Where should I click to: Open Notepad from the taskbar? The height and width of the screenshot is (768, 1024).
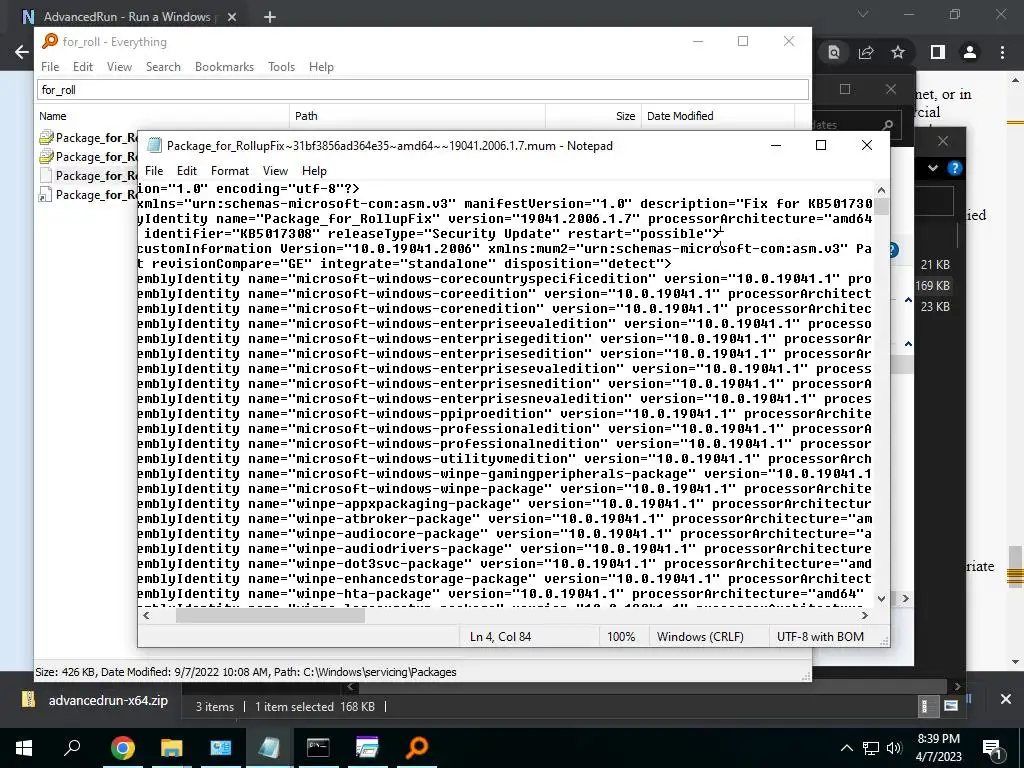pos(269,748)
